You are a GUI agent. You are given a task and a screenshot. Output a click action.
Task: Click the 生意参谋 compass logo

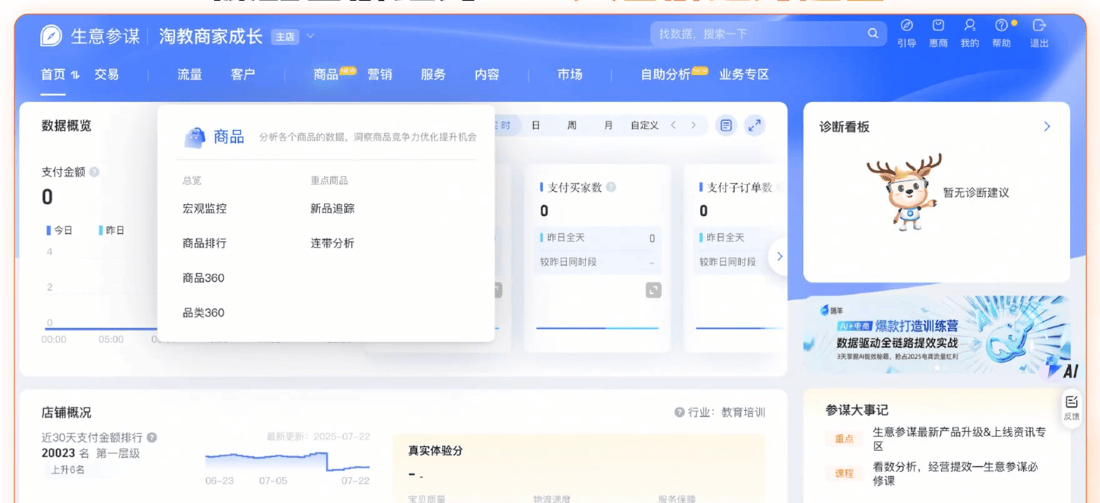[x=51, y=36]
